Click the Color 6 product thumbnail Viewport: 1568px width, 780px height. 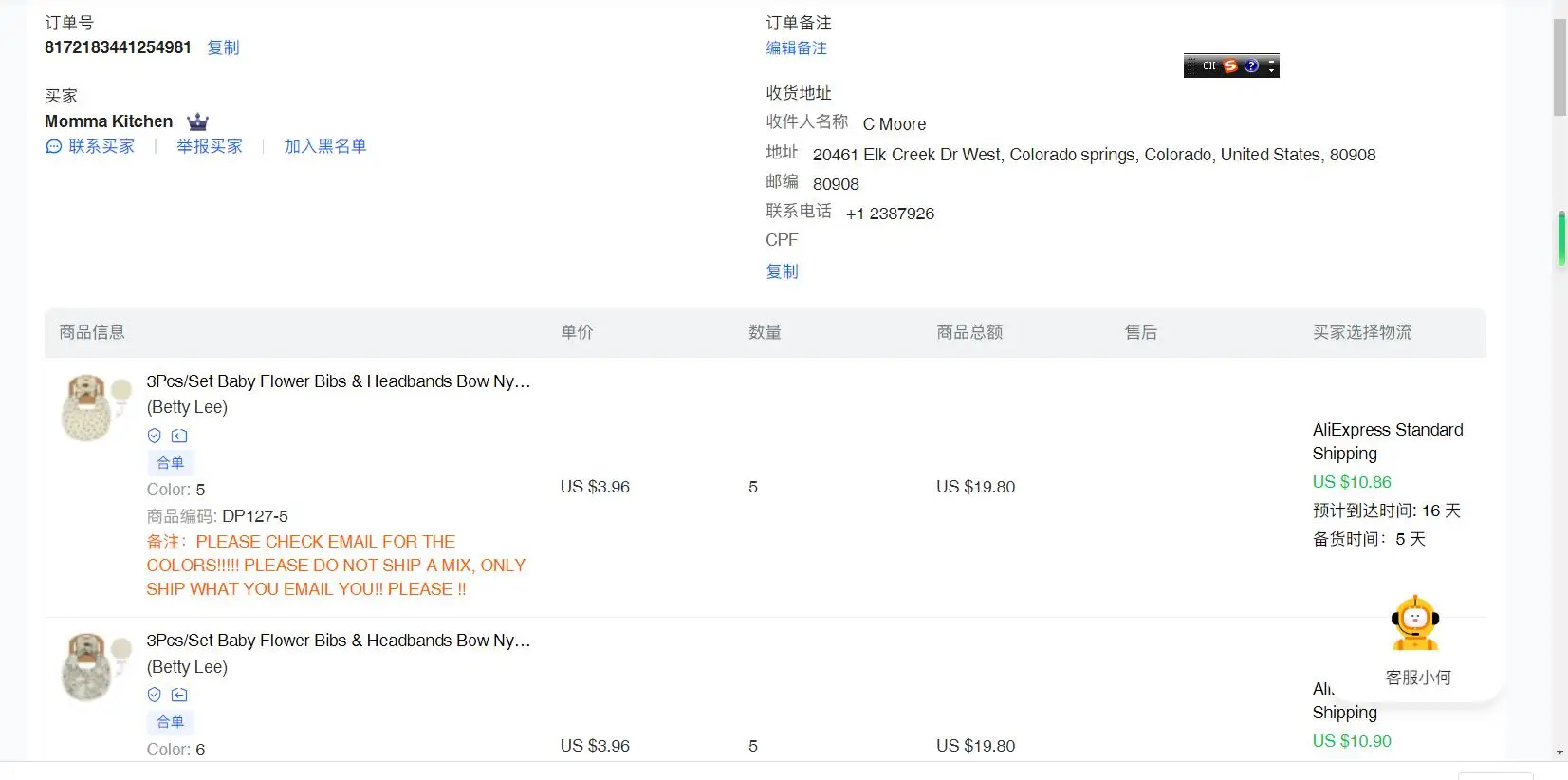[88, 667]
